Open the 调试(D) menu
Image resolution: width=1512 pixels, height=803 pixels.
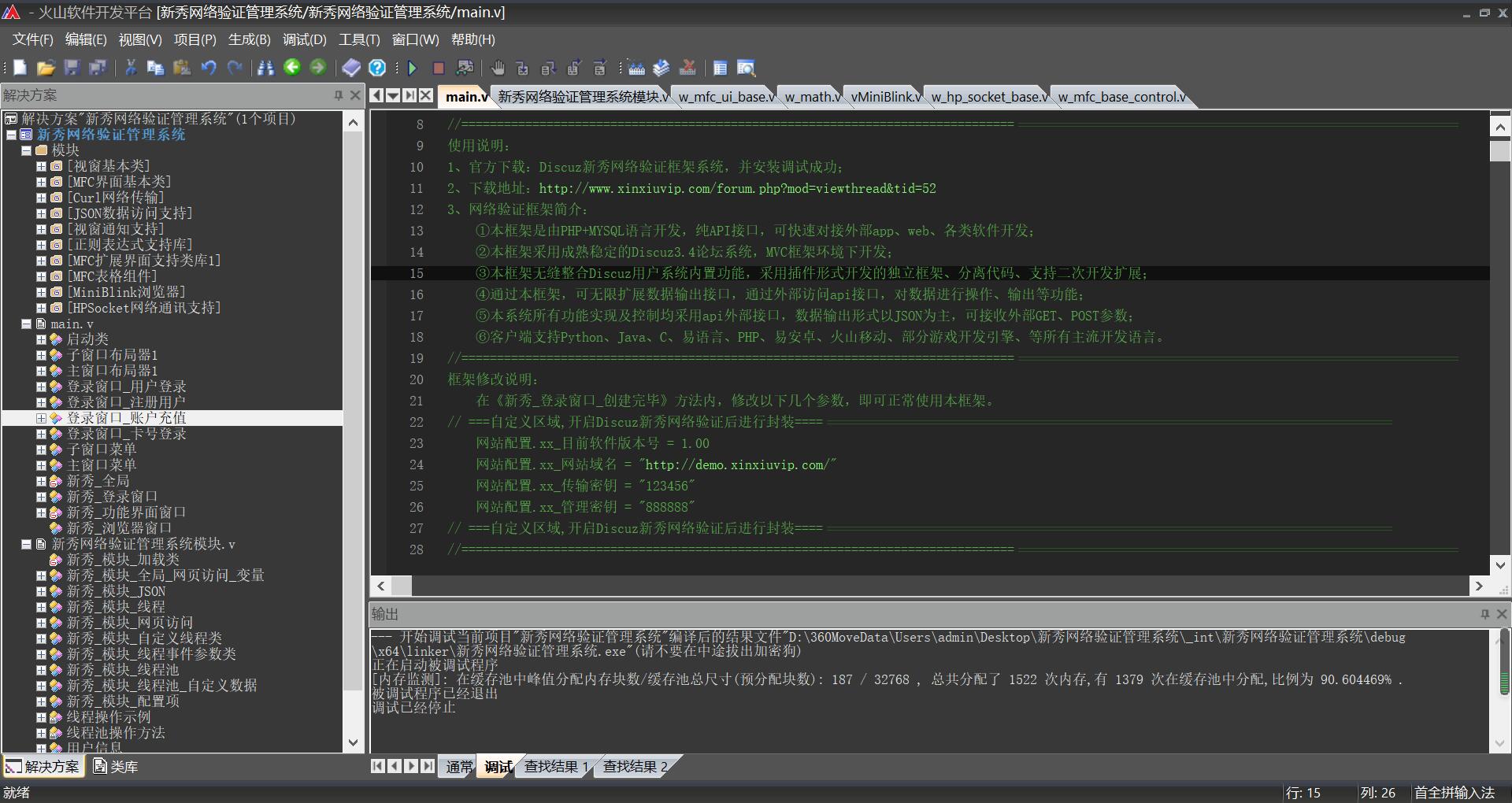point(304,39)
